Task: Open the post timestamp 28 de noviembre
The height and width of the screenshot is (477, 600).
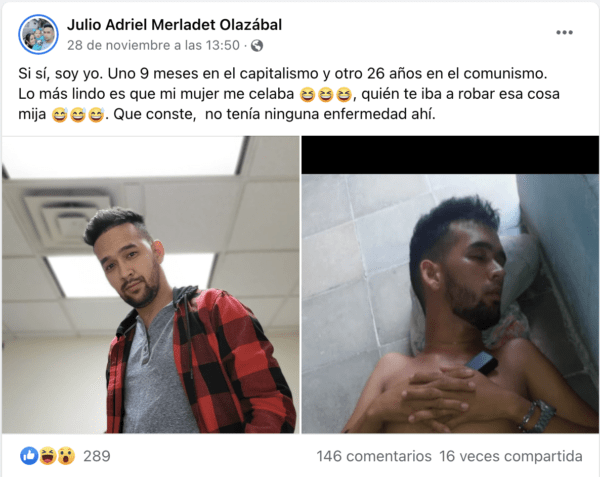Action: (x=153, y=45)
